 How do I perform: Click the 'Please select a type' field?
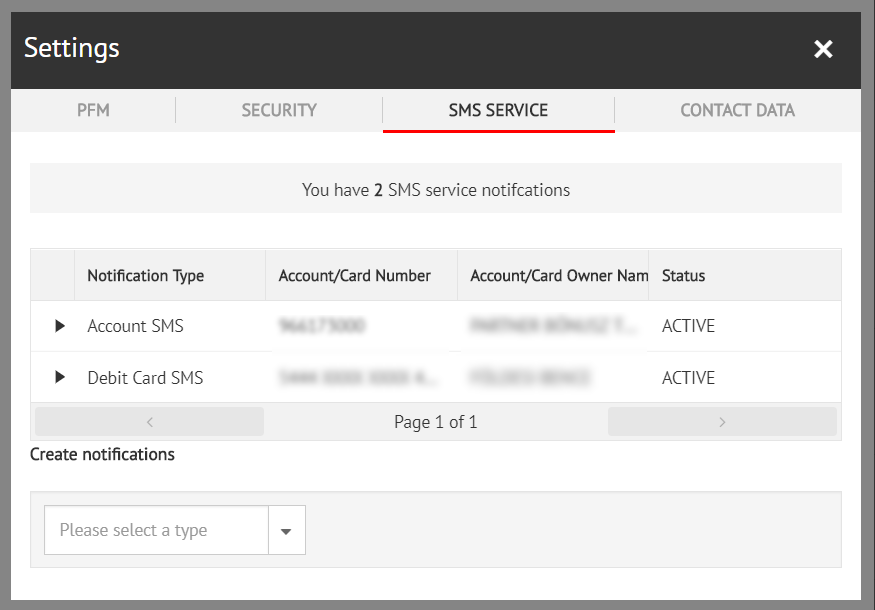click(x=157, y=531)
